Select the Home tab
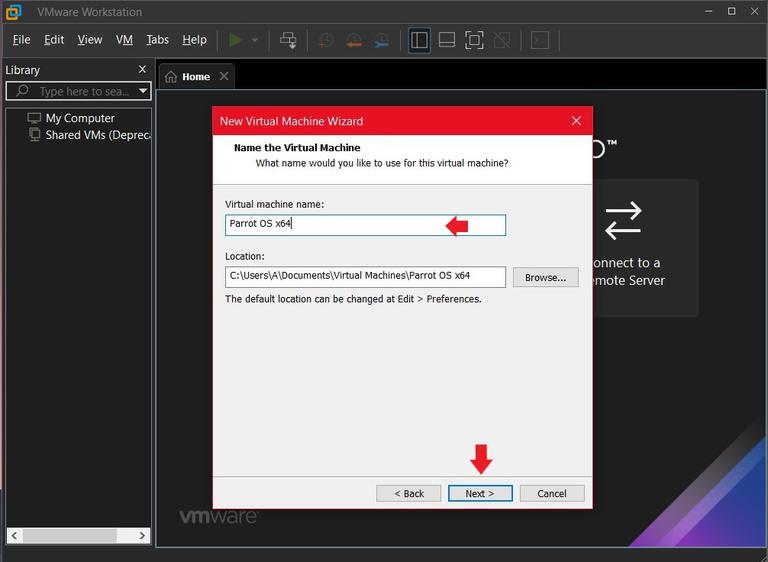Screen dimensions: 768x562 coord(196,76)
